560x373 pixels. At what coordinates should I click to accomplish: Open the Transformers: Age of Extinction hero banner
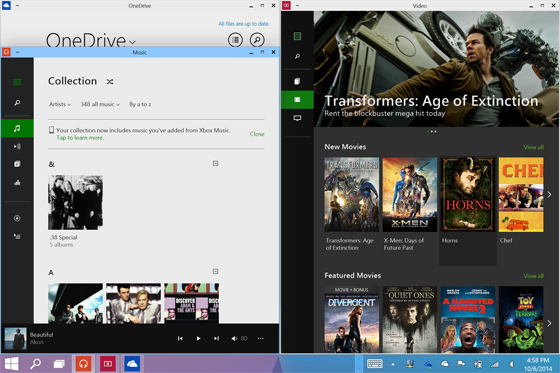pyautogui.click(x=436, y=69)
